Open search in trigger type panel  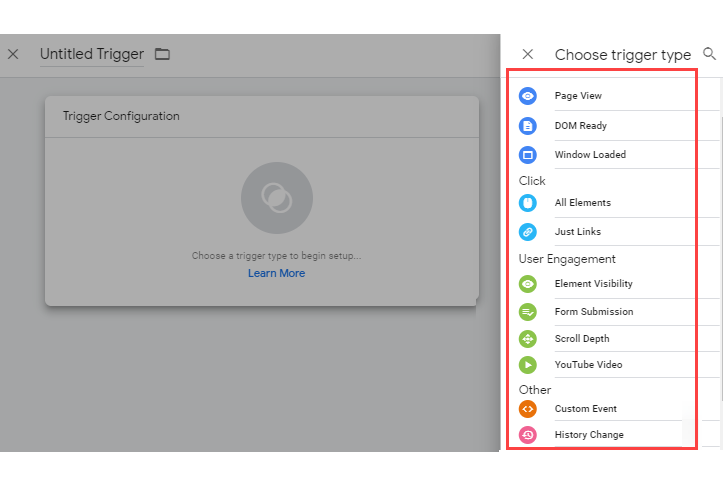(709, 54)
